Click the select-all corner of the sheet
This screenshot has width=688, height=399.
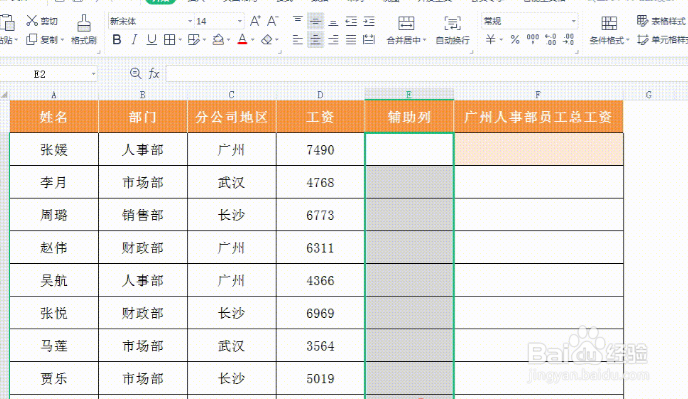pyautogui.click(x=4, y=94)
